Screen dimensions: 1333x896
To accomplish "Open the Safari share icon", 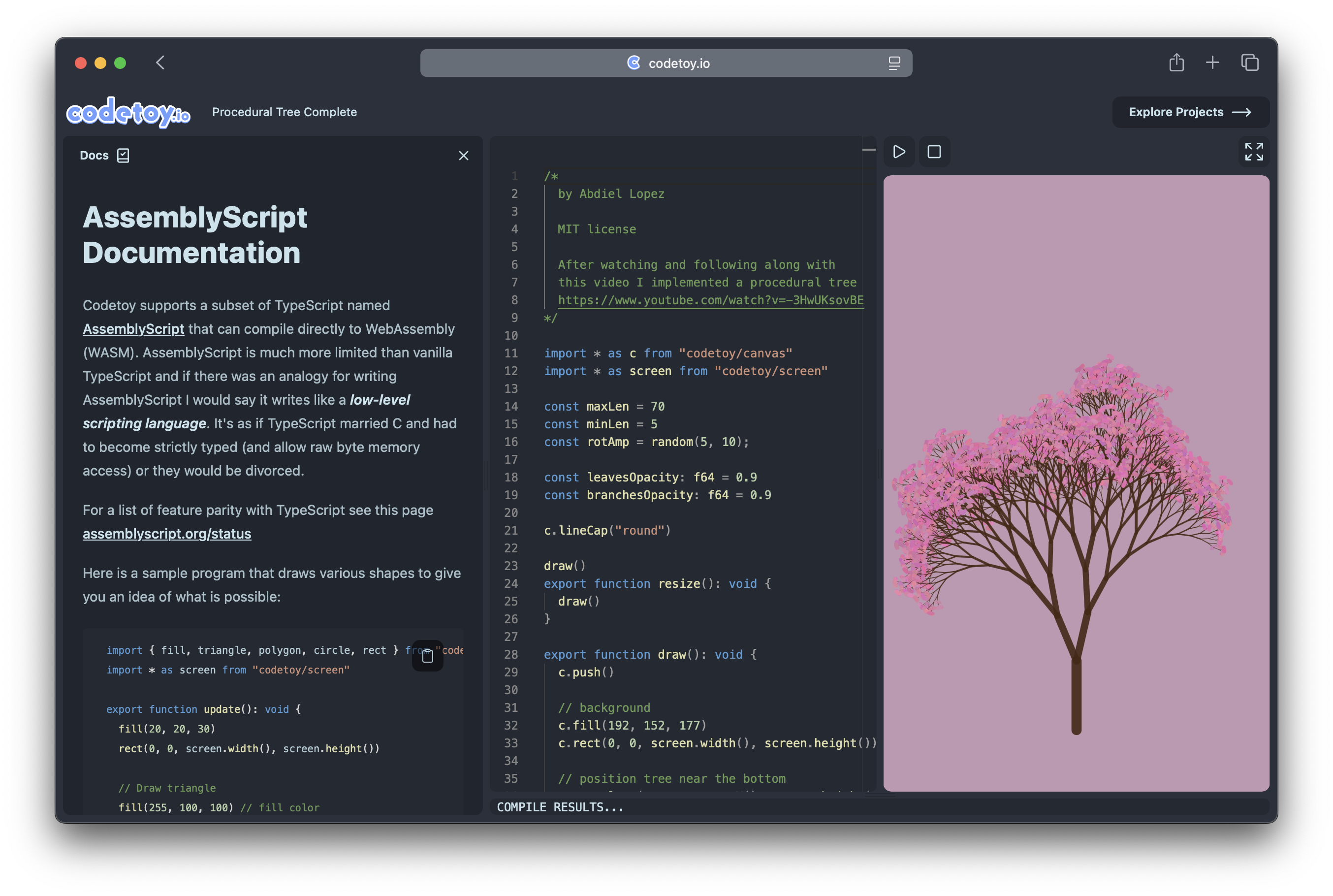I will pyautogui.click(x=1176, y=63).
